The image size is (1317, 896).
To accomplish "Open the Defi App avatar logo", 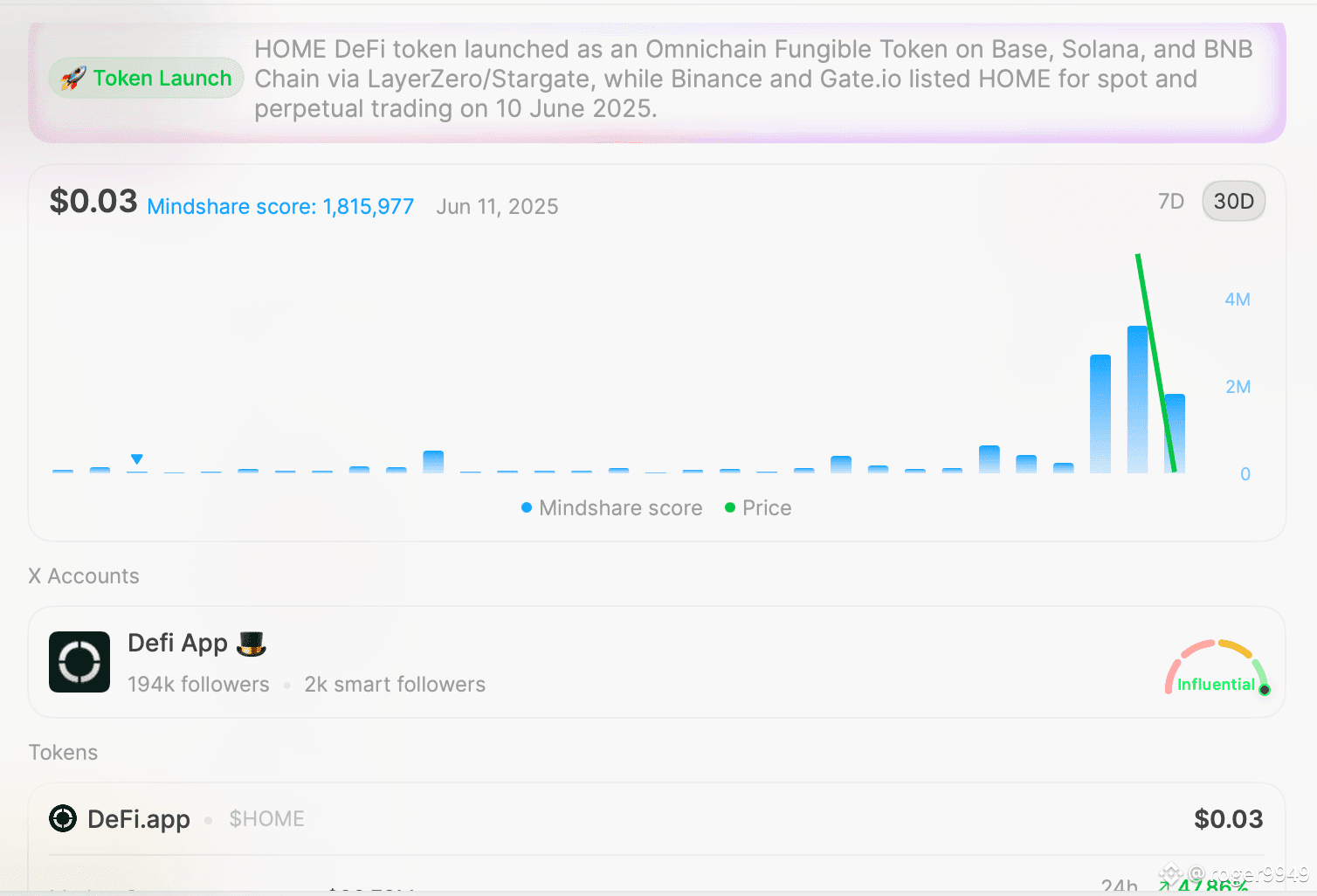I will (x=79, y=662).
